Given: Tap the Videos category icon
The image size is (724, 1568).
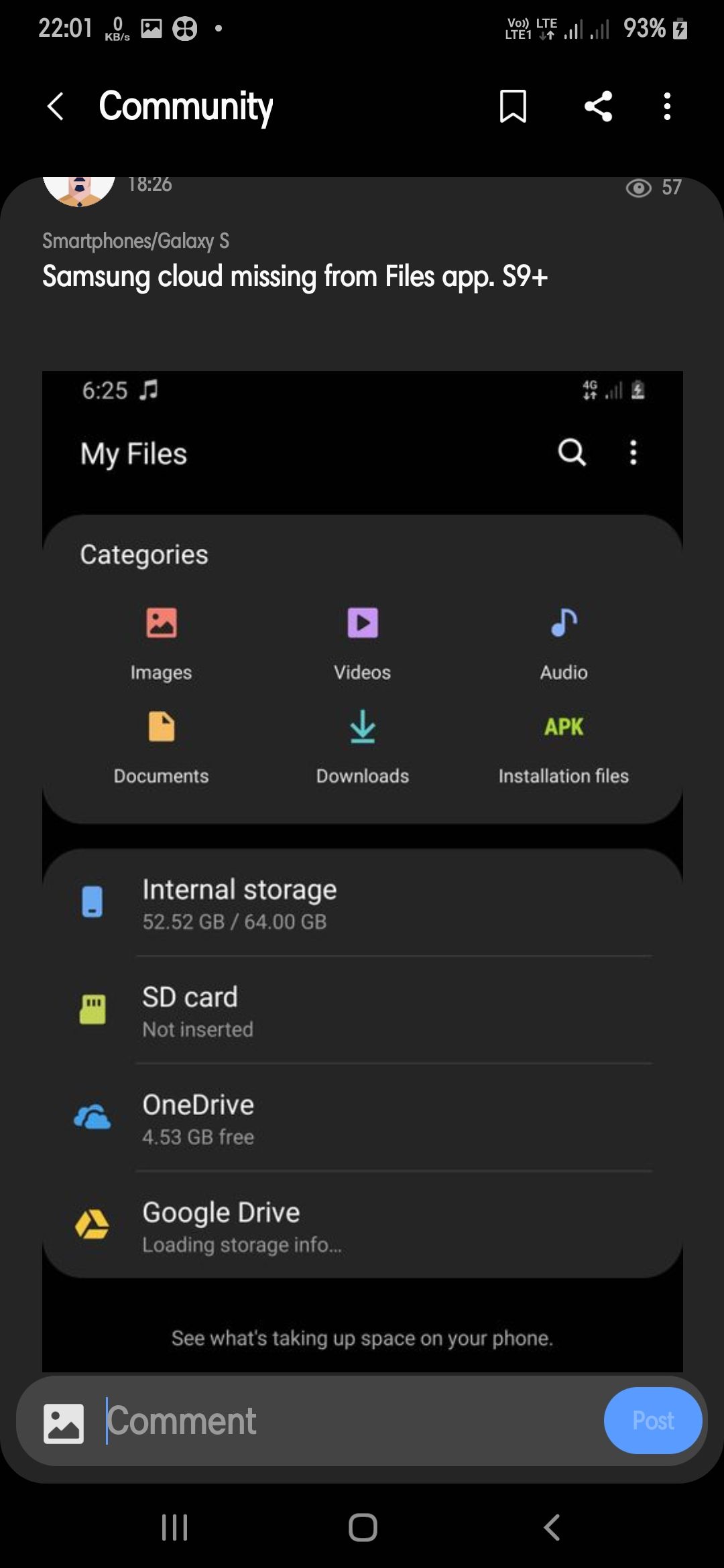Looking at the screenshot, I should click(x=363, y=623).
